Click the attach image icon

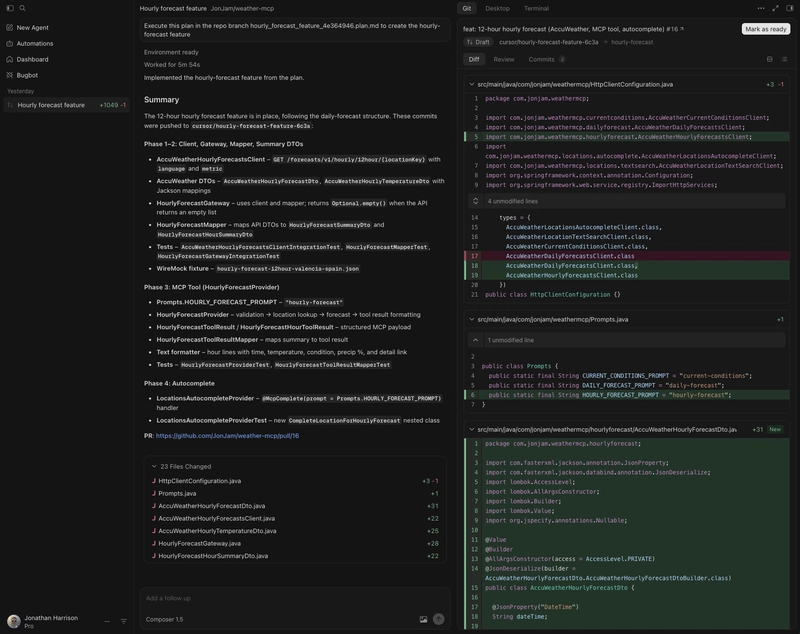click(x=423, y=619)
